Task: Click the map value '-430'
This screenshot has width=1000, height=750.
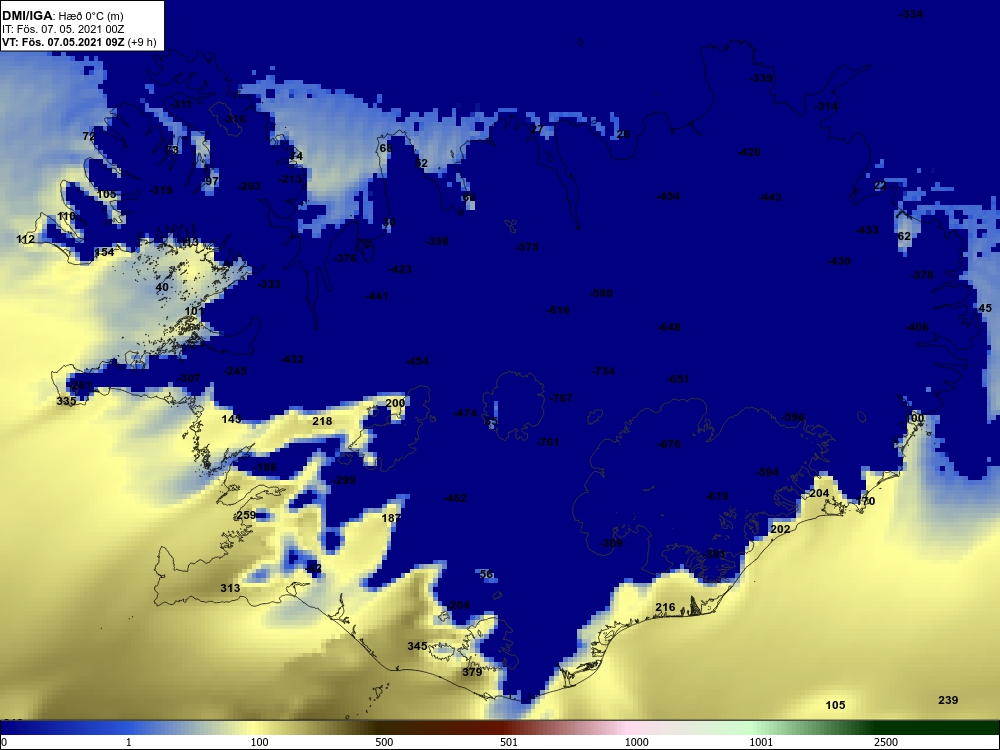Action: (x=839, y=261)
